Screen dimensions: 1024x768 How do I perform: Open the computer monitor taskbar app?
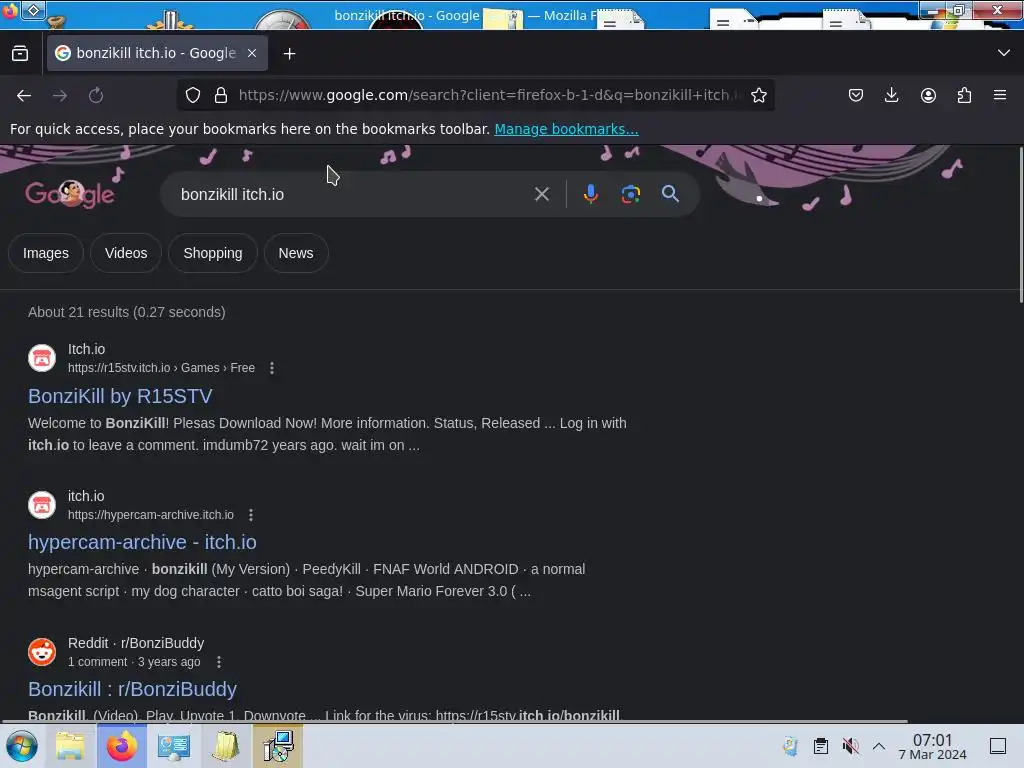point(174,746)
